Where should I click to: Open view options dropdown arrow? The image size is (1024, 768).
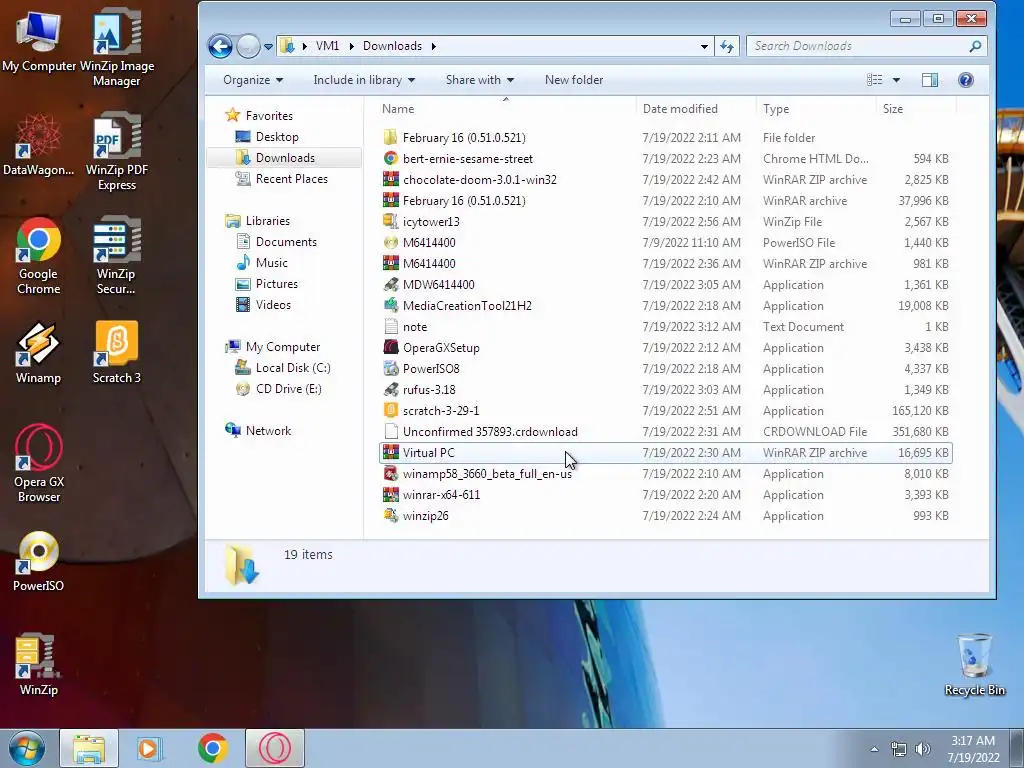coord(896,80)
